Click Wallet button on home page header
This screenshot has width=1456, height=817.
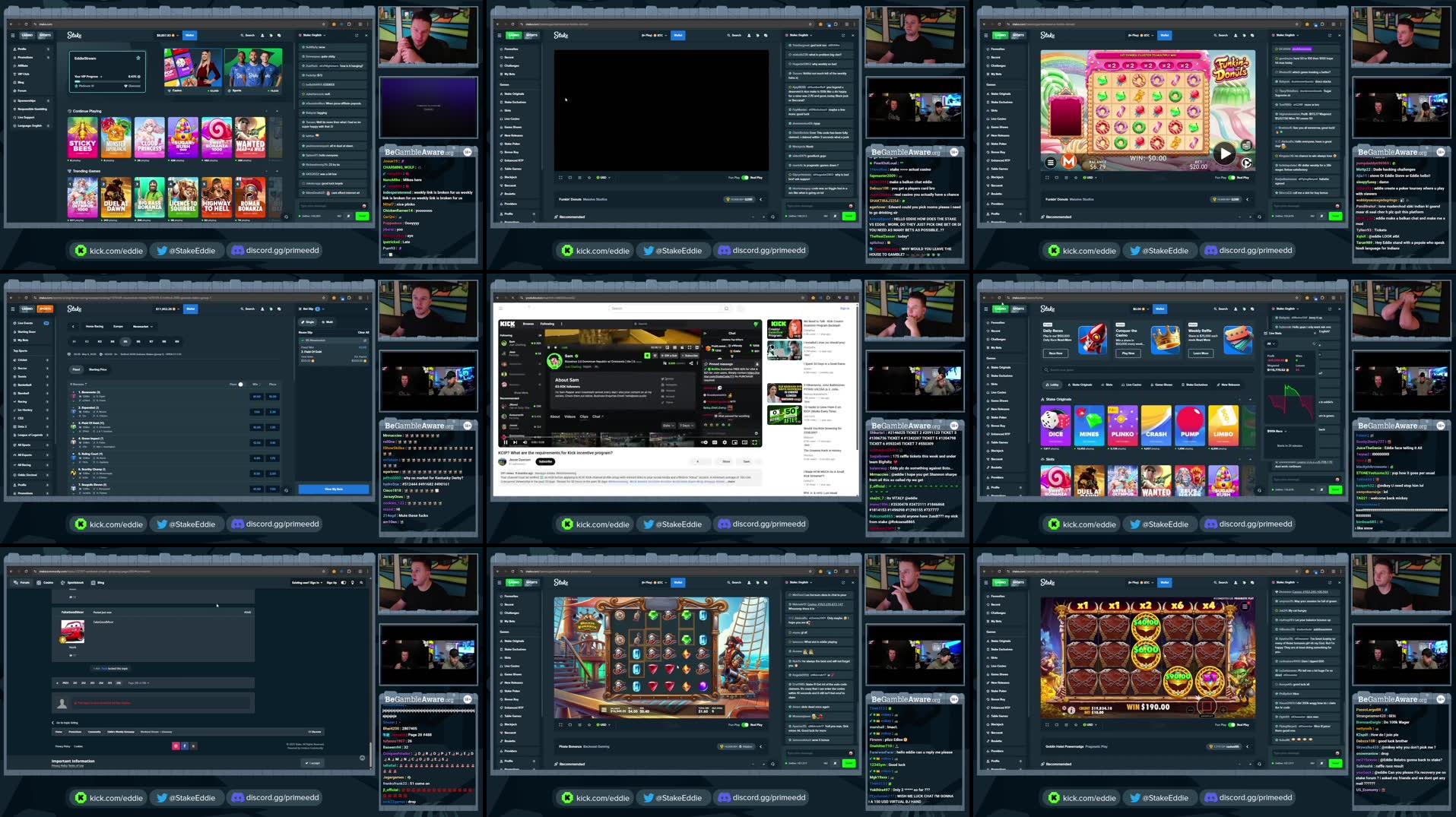tap(189, 35)
